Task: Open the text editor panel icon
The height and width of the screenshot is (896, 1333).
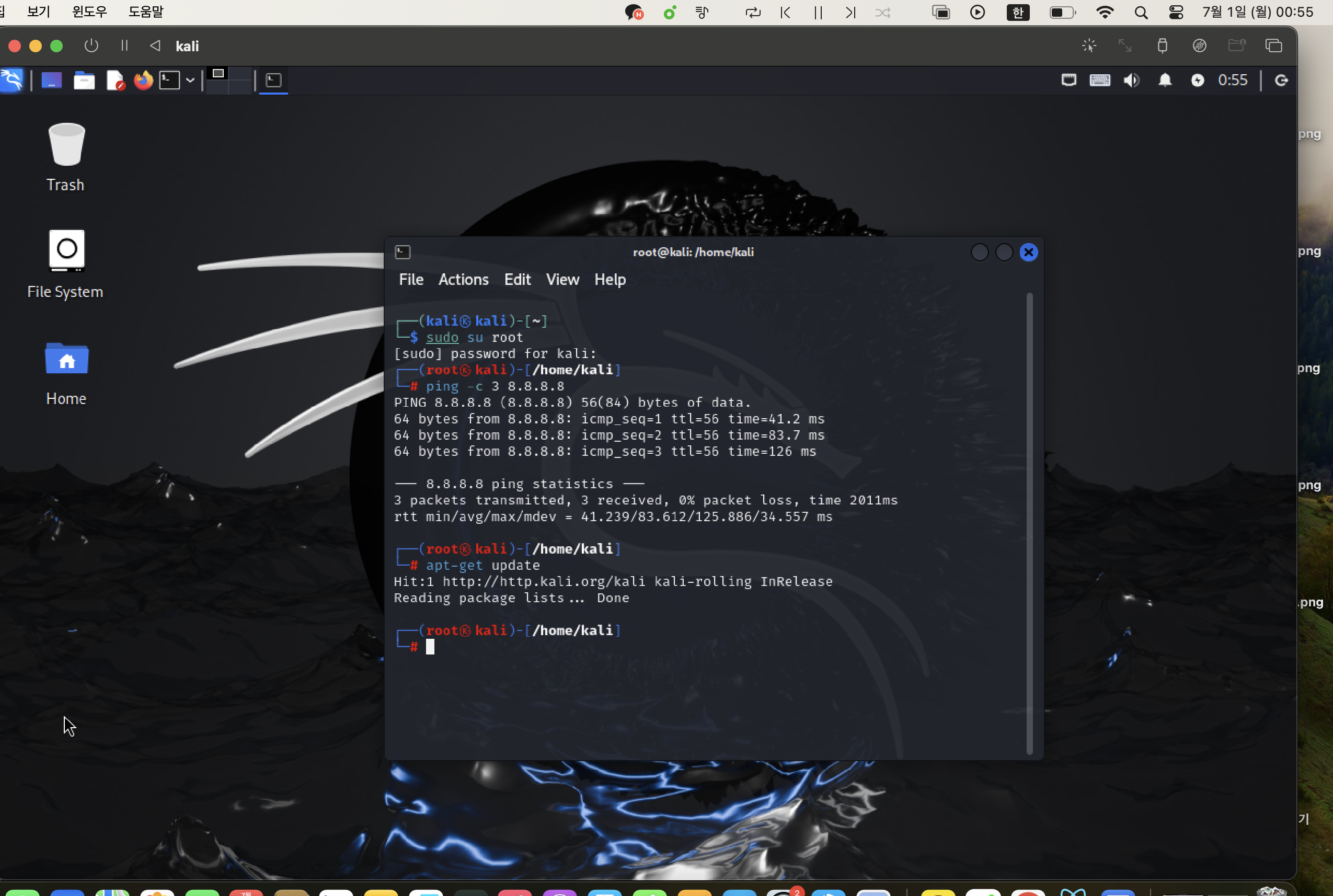Action: [115, 80]
